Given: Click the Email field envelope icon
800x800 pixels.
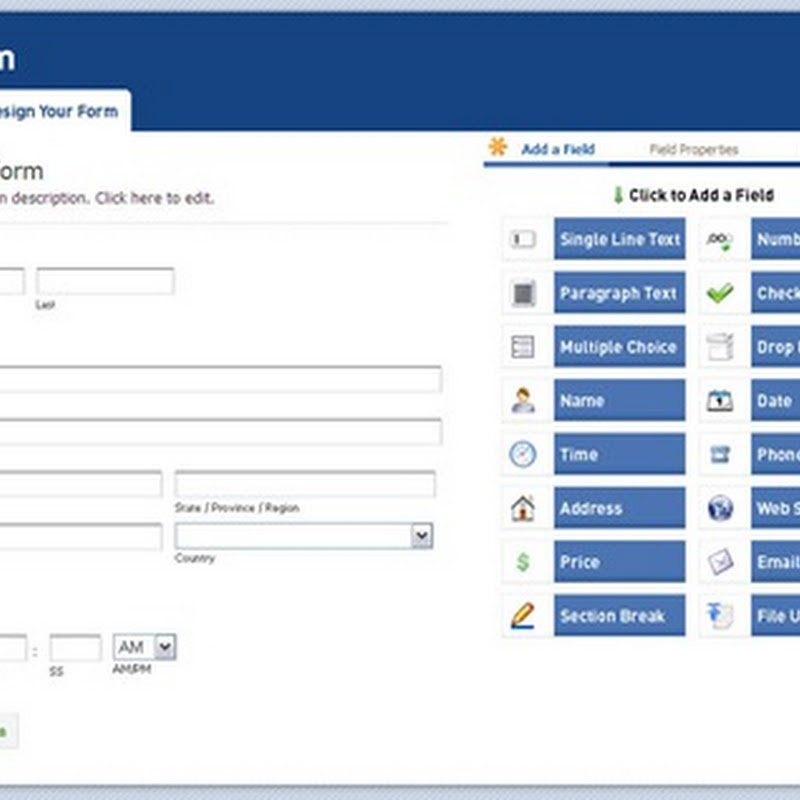Looking at the screenshot, I should pyautogui.click(x=719, y=562).
